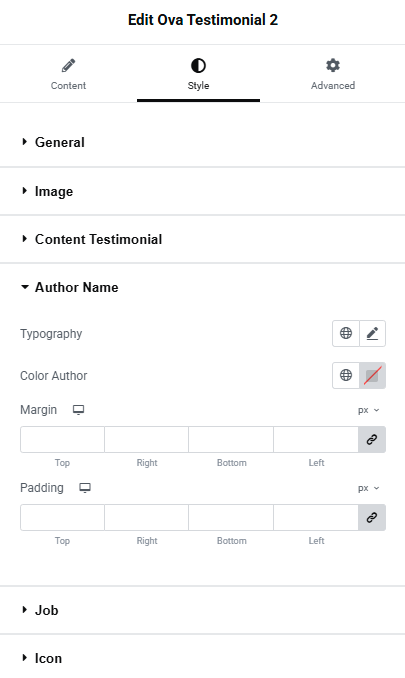Select the Style tab

198,74
